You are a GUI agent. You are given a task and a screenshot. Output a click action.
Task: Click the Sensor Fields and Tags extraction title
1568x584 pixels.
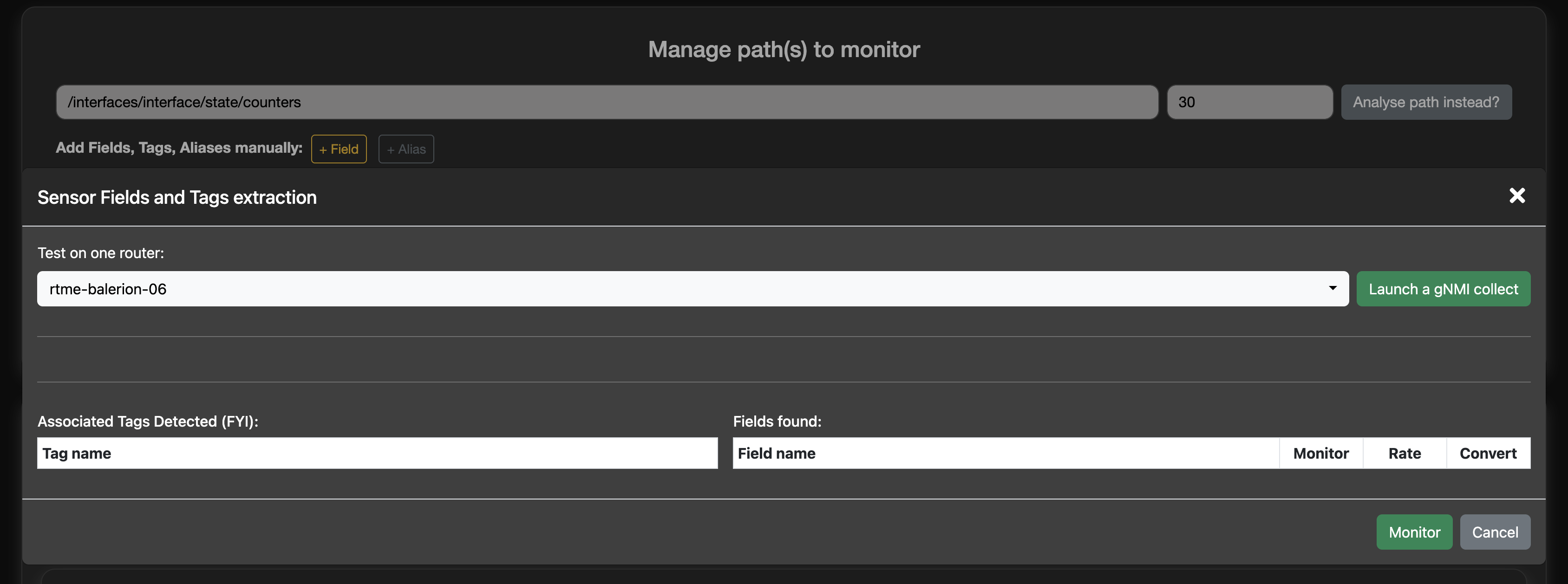pos(177,197)
